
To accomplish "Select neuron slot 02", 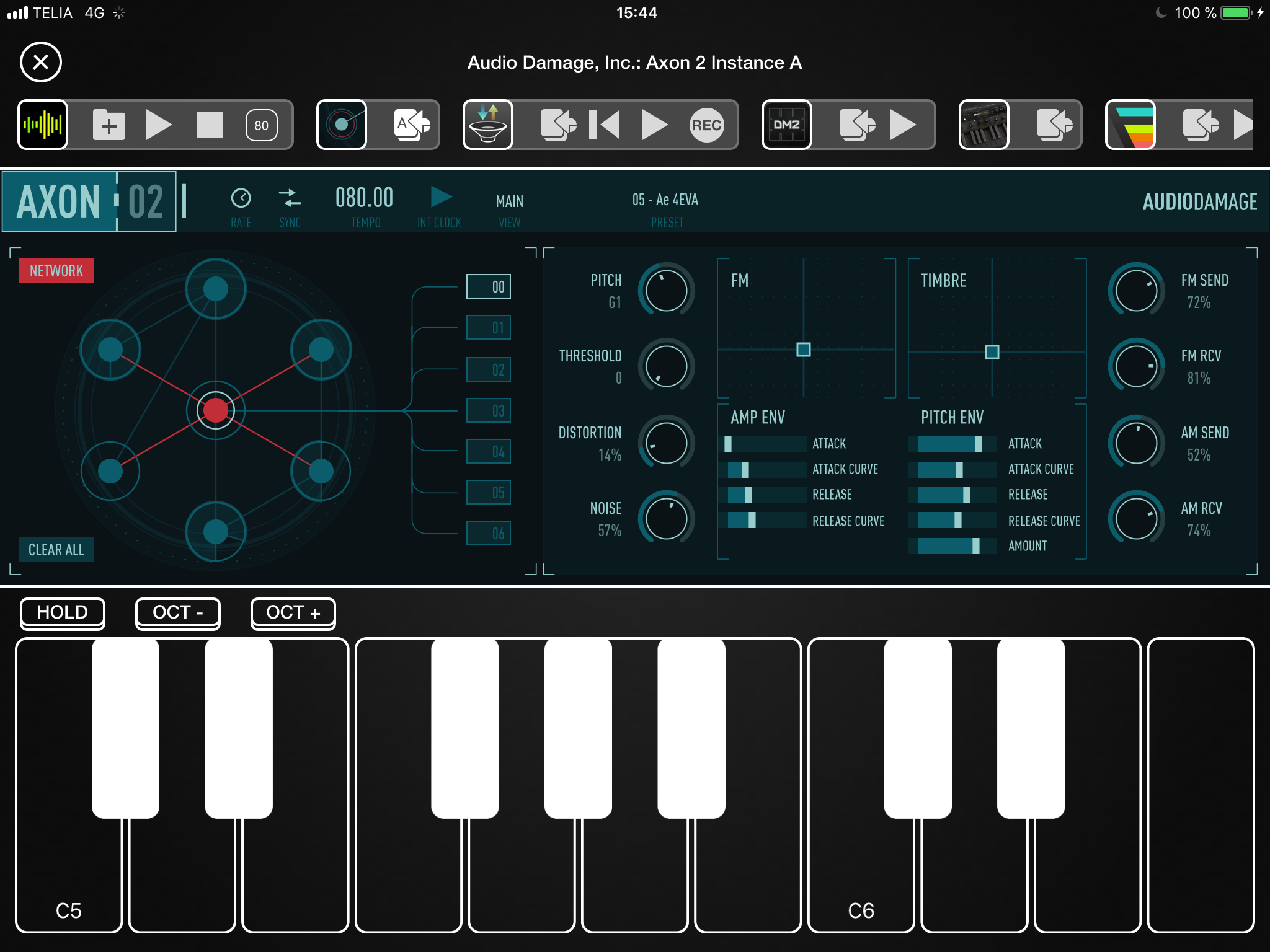I will [x=489, y=370].
